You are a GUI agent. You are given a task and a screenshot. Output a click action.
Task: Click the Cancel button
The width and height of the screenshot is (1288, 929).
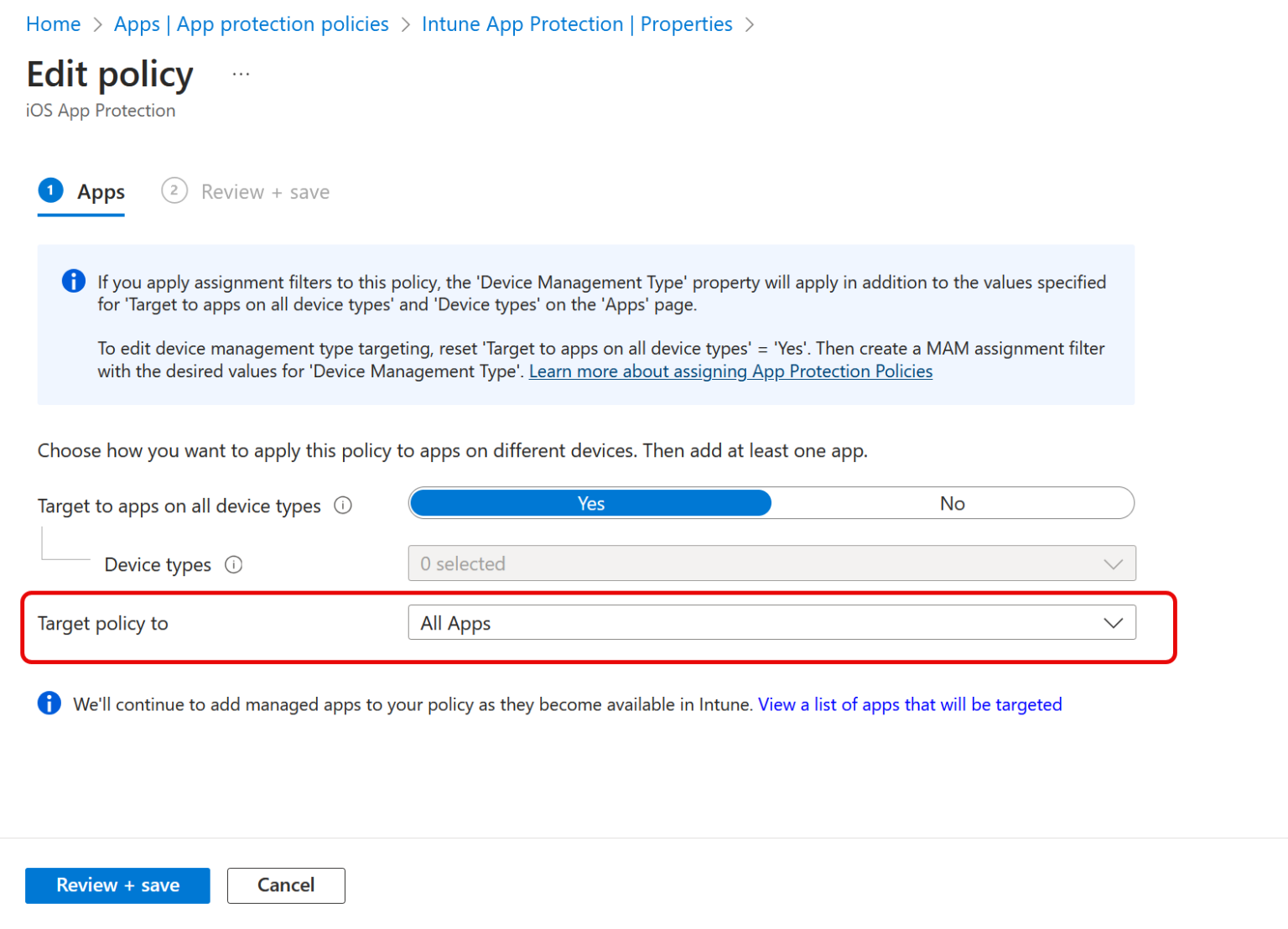tap(286, 885)
